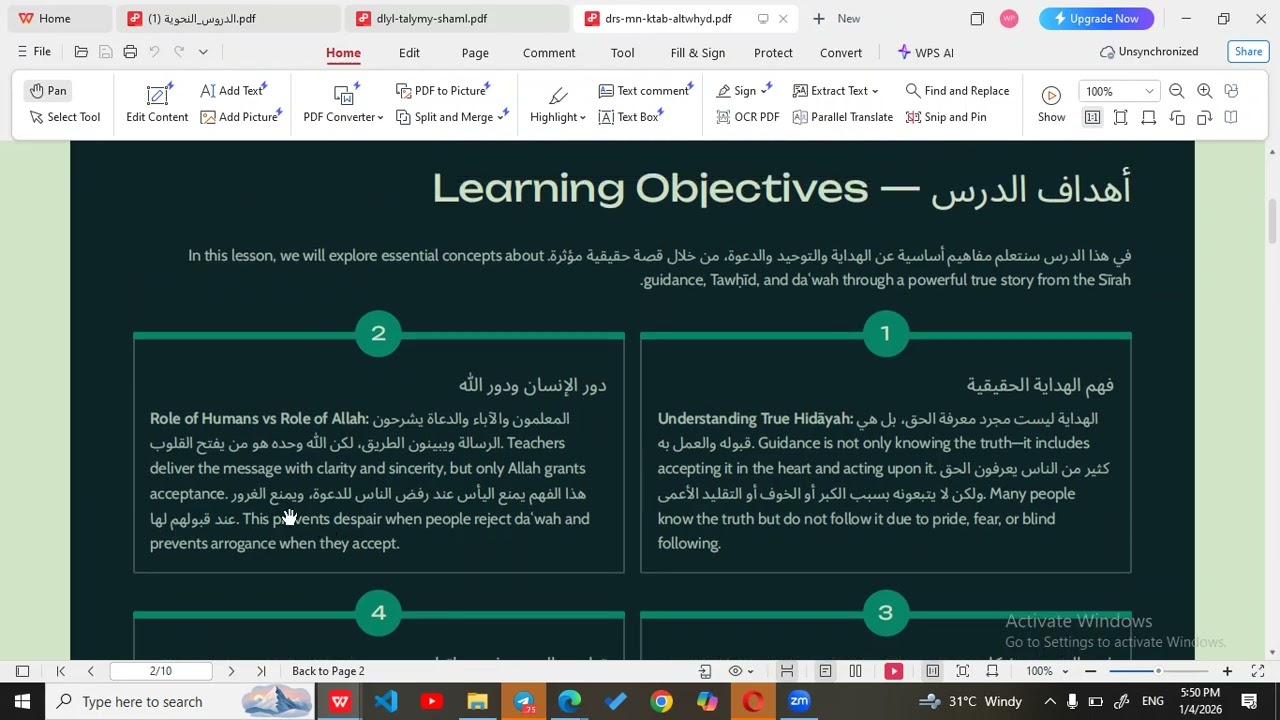The image size is (1280, 720).
Task: Click Upgrade Now button
Action: [1096, 18]
